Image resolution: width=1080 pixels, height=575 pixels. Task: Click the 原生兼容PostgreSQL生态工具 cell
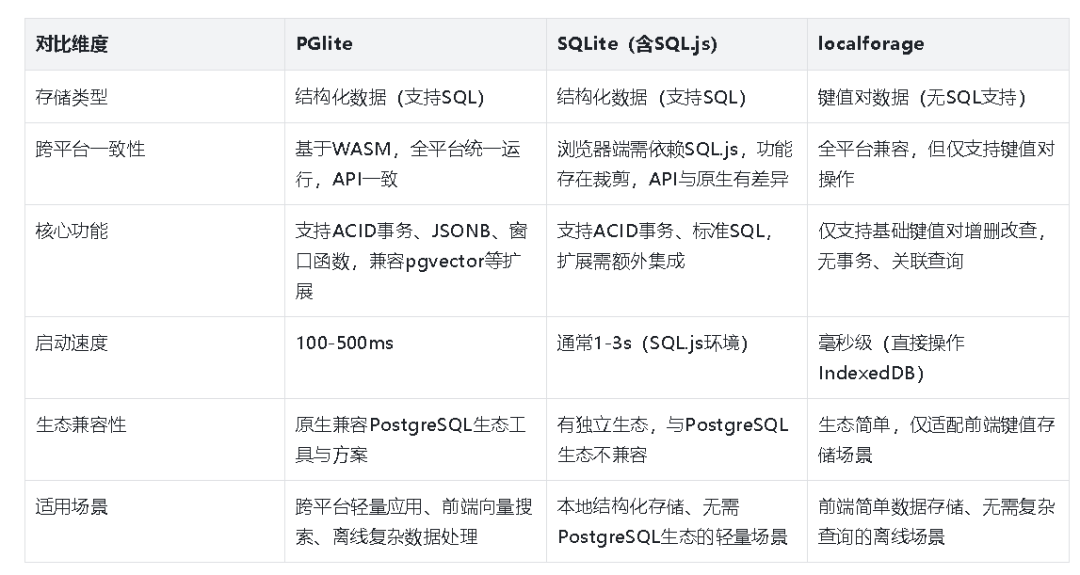[415, 439]
